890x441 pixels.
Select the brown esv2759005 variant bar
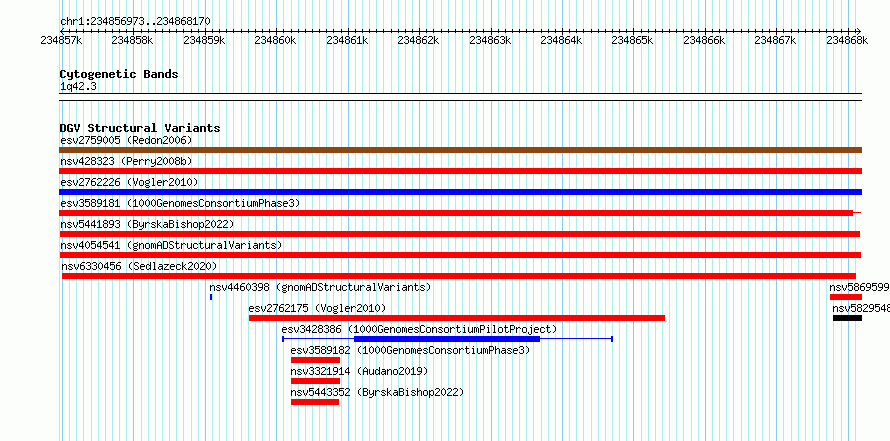coord(460,150)
